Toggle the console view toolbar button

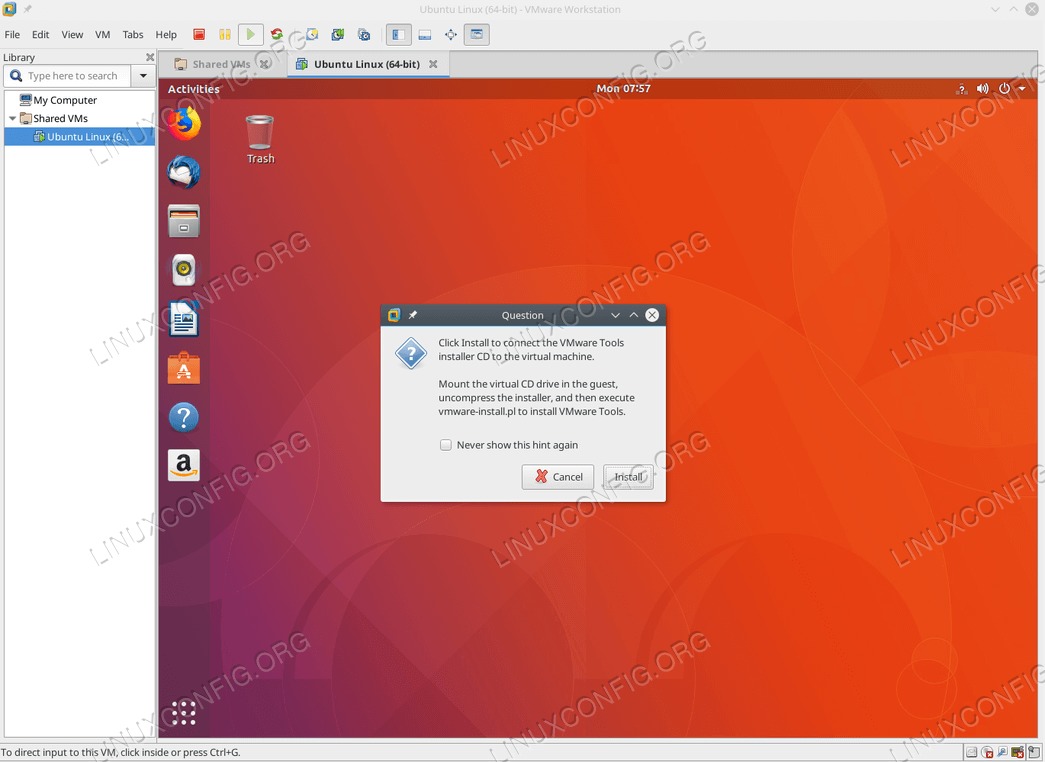point(477,34)
